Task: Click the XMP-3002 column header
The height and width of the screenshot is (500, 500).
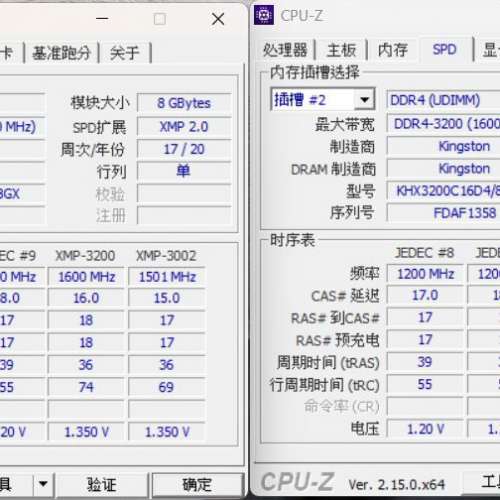Action: [166, 256]
